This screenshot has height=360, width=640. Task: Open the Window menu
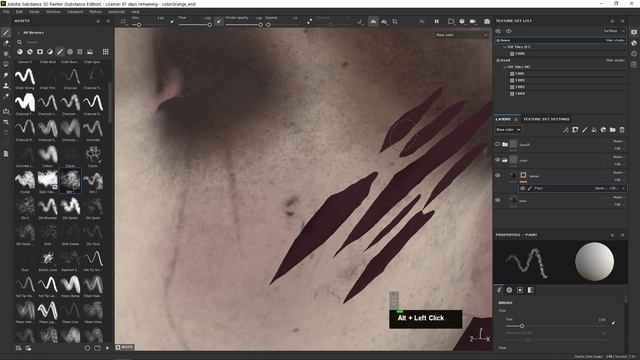point(53,12)
